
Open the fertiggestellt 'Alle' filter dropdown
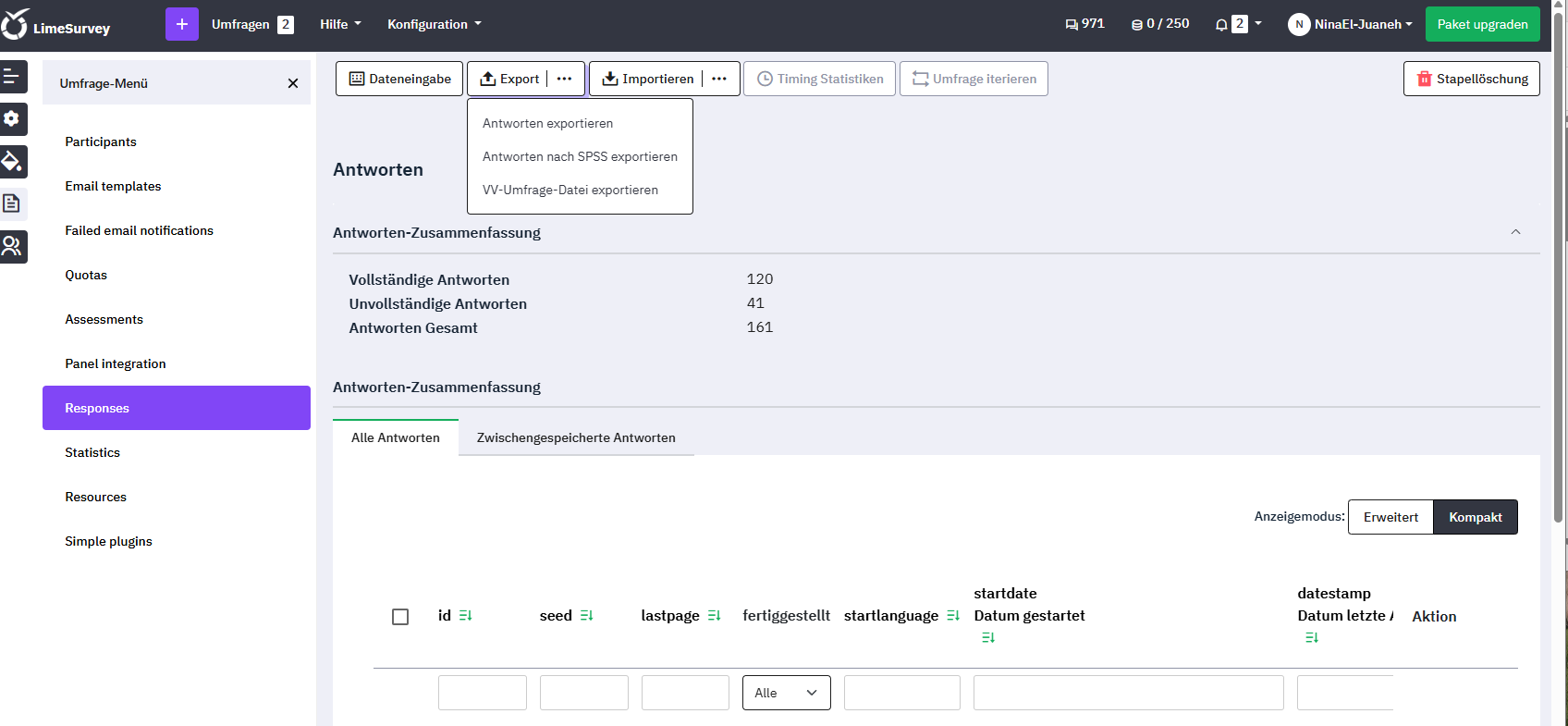point(786,693)
